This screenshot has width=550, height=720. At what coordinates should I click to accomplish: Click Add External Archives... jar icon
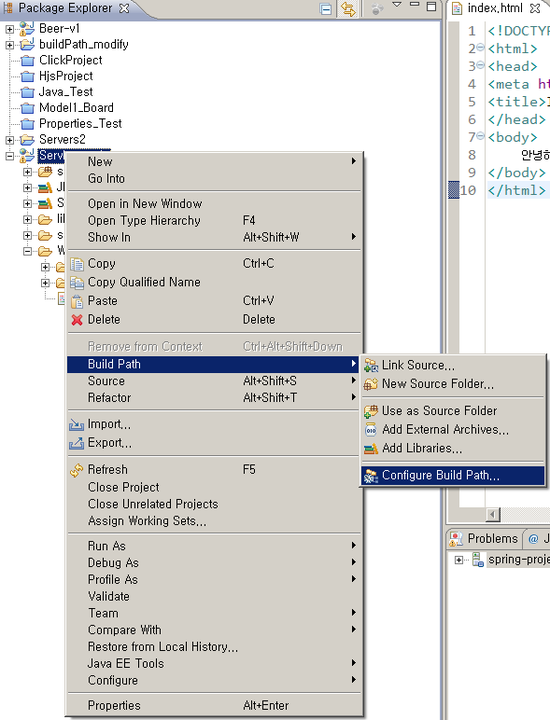[370, 430]
